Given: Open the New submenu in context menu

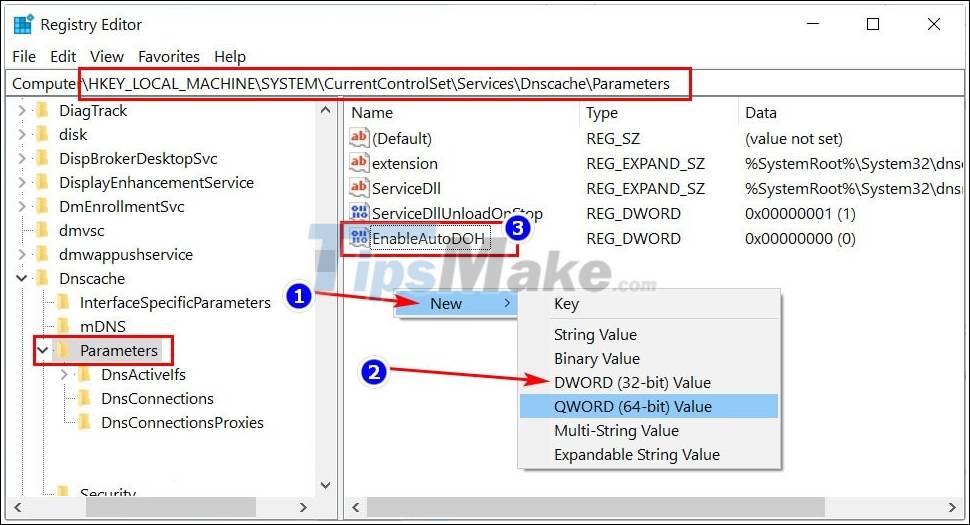Looking at the screenshot, I should [456, 304].
